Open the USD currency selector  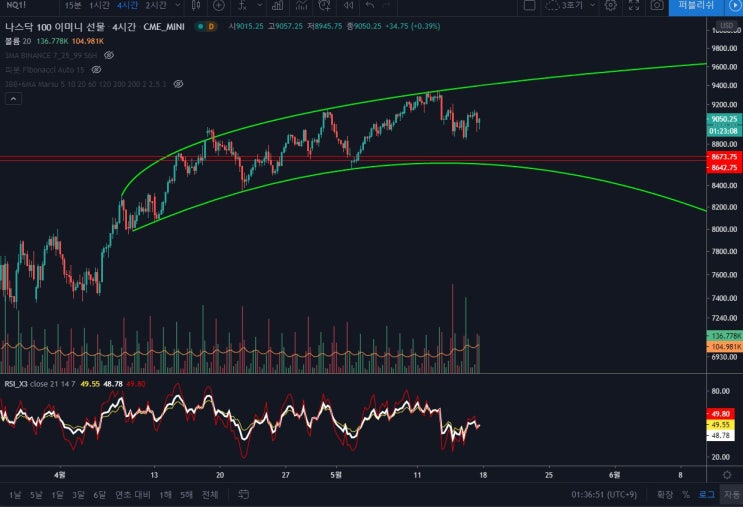coord(726,25)
